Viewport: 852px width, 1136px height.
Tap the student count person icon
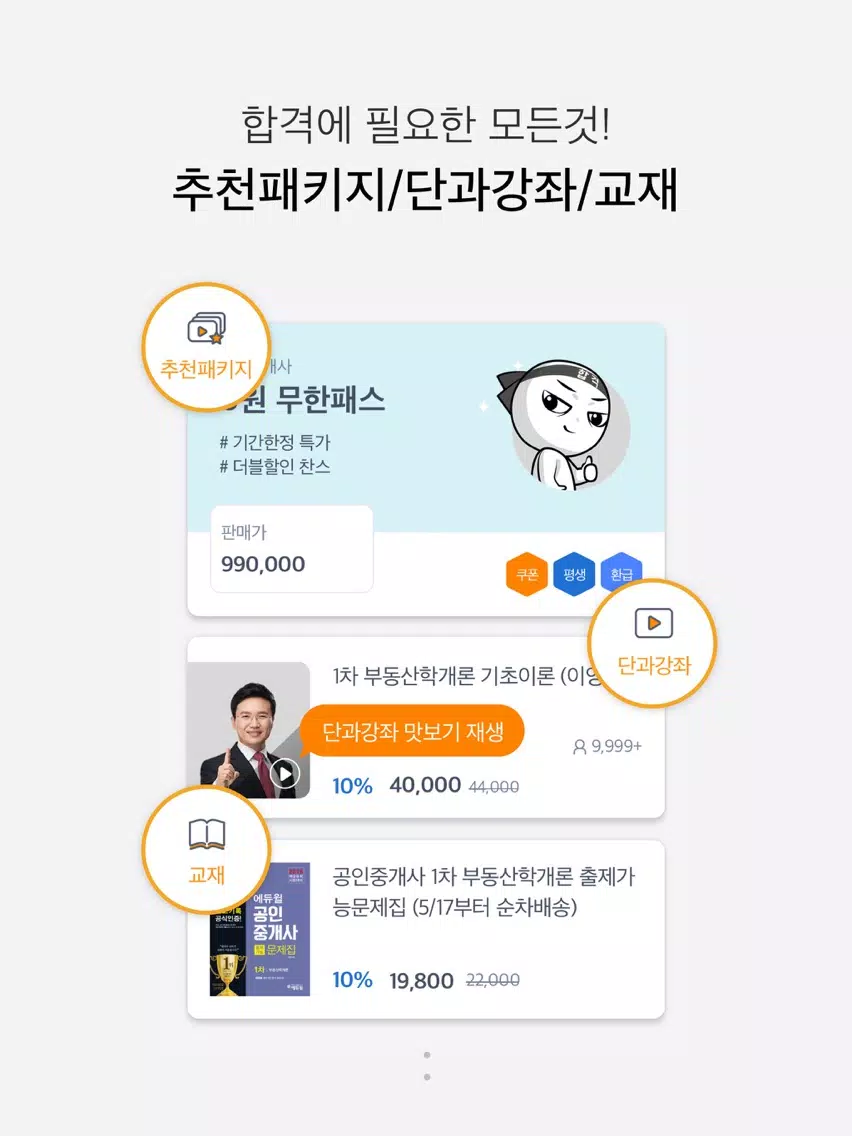580,746
